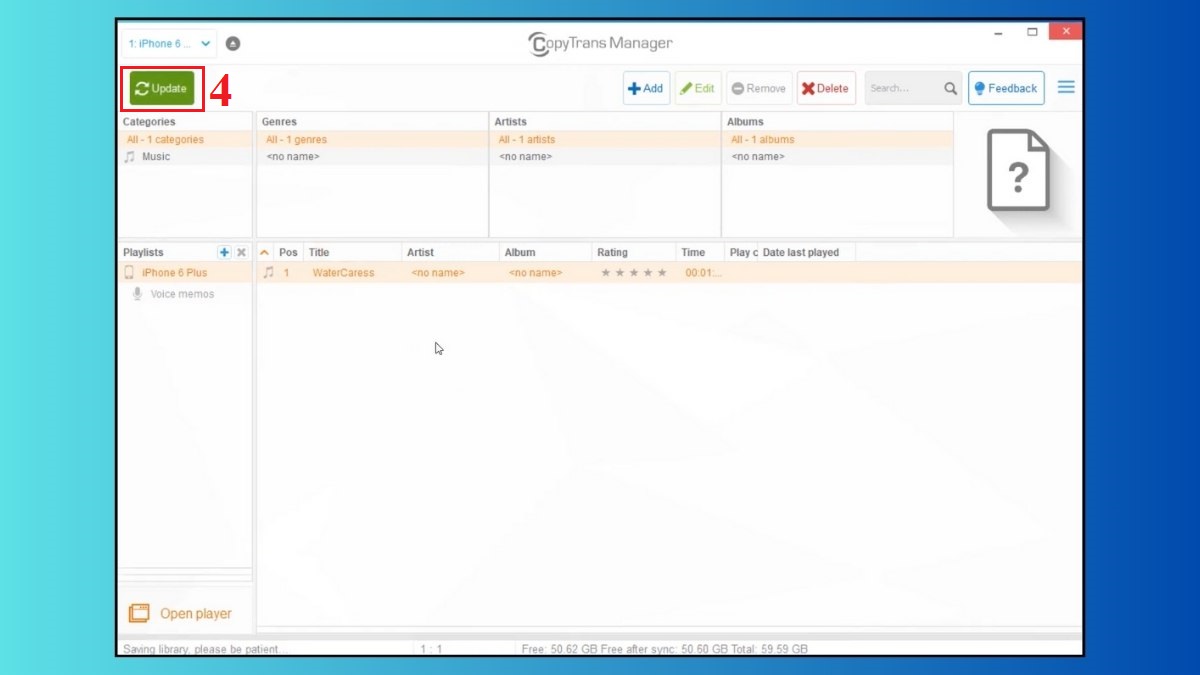Open the iPhone 6 device dropdown
The width and height of the screenshot is (1200, 675).
point(168,43)
